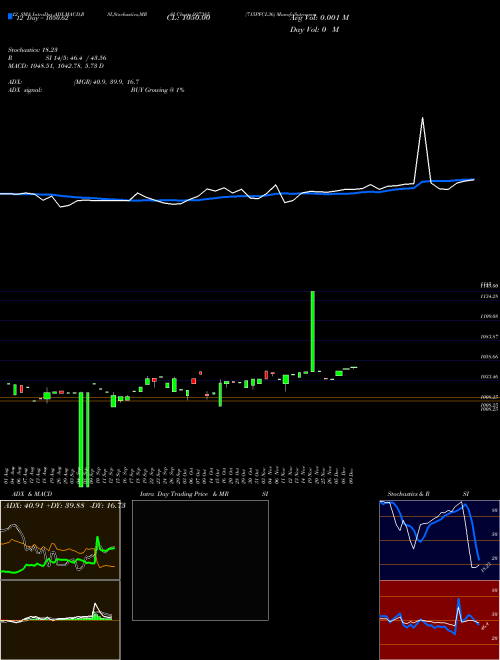Click the '(MGR) 40.9, 39.9, 16.7' ADX values
This screenshot has width=500, height=660.
(x=106, y=82)
